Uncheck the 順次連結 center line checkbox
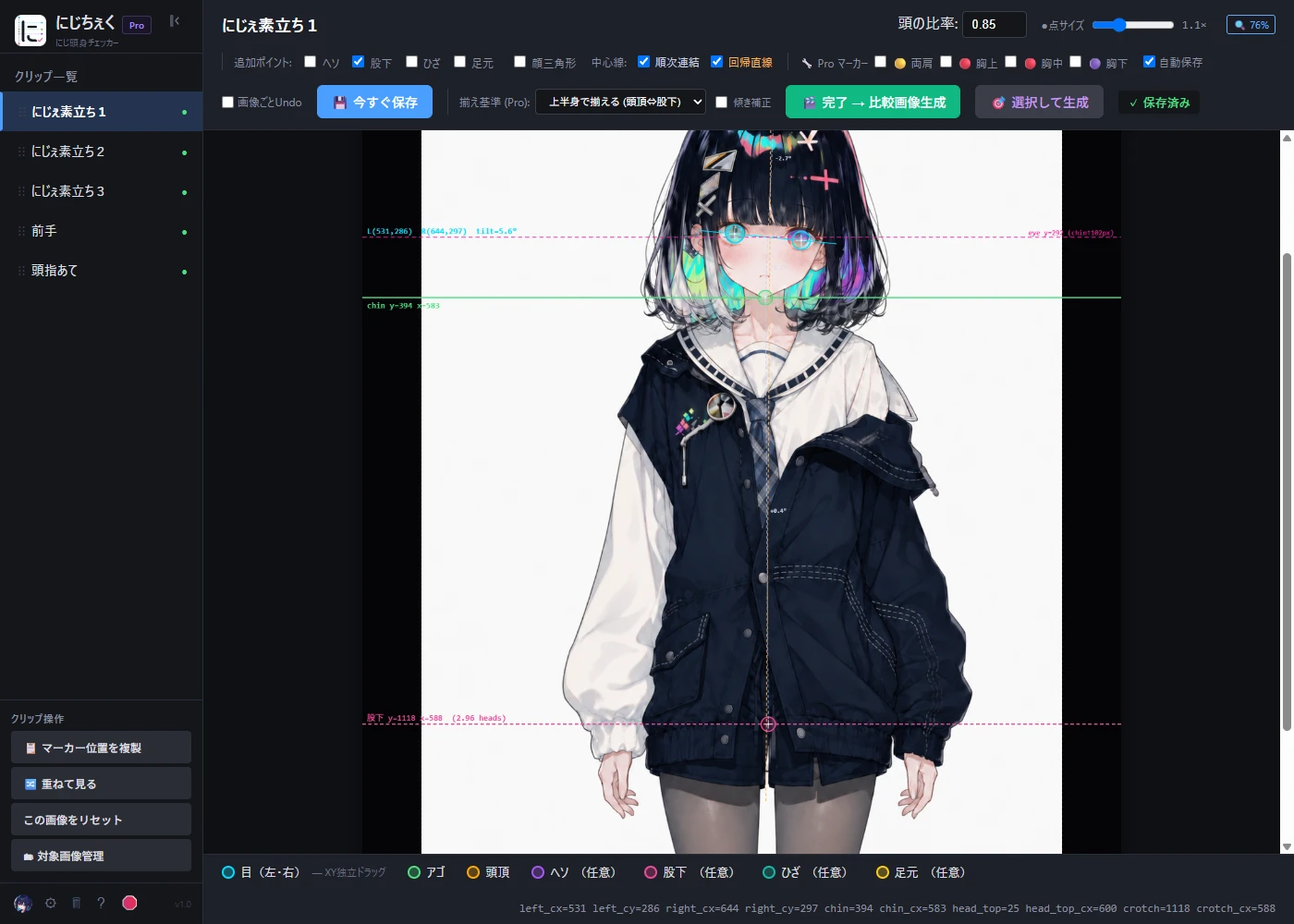 [x=644, y=62]
